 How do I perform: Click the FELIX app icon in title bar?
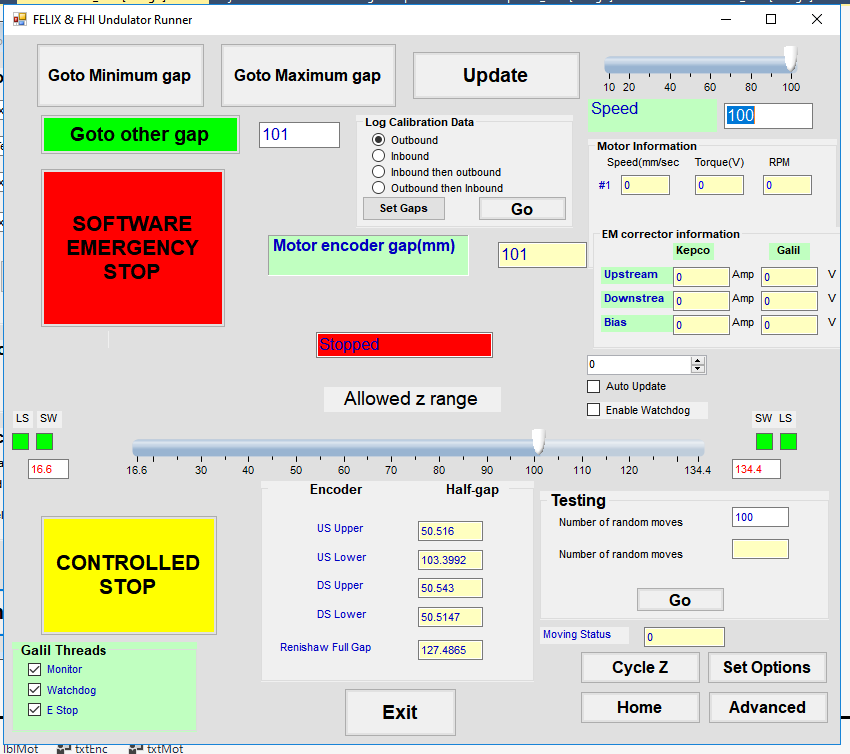[19, 19]
